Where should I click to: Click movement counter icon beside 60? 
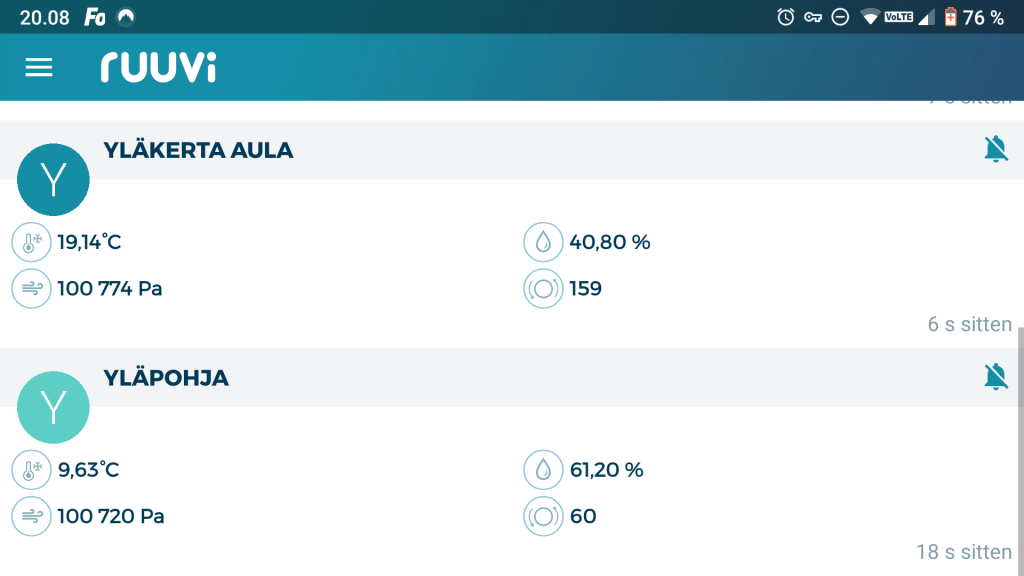[x=543, y=516]
